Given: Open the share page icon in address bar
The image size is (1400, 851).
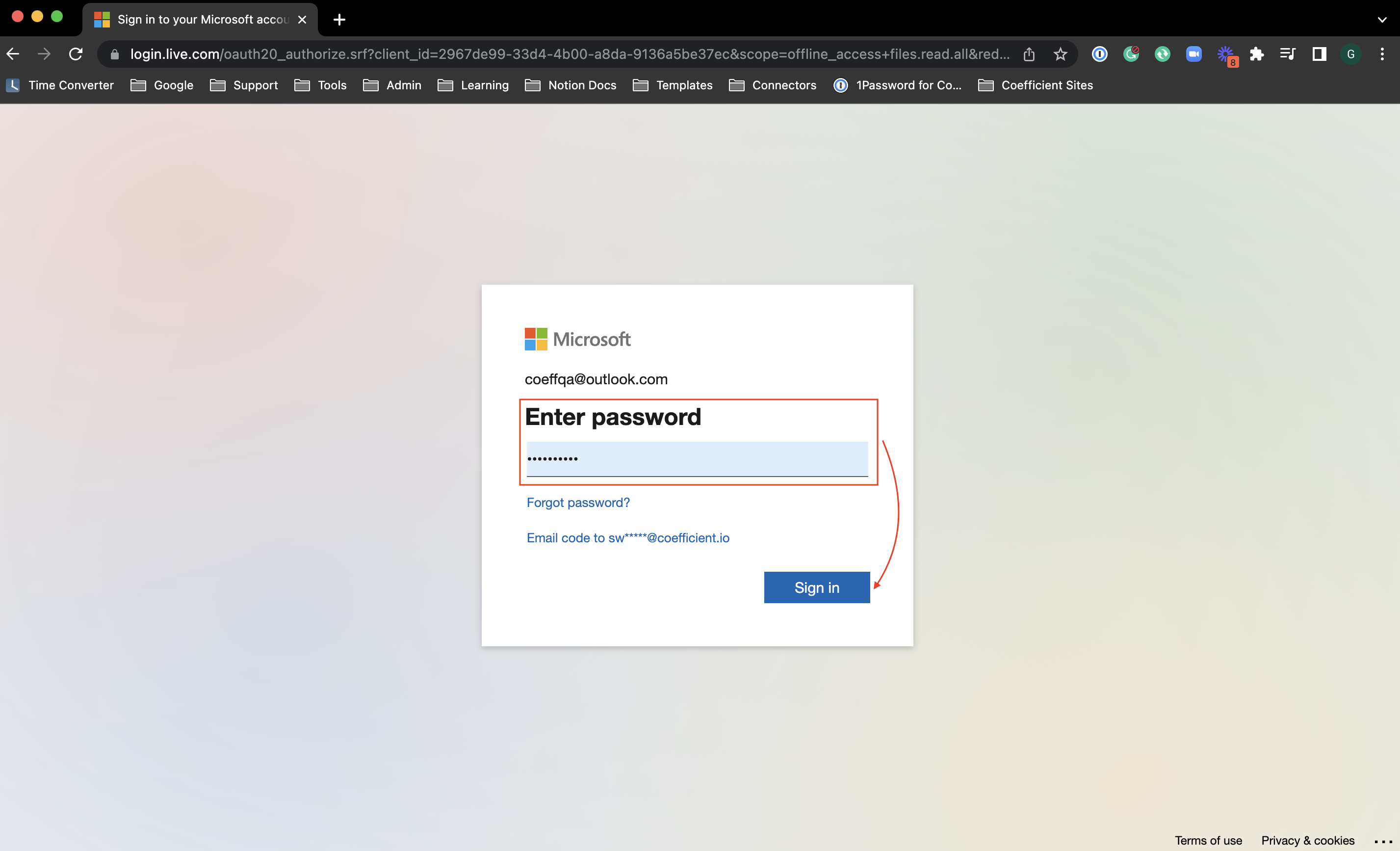Looking at the screenshot, I should click(x=1029, y=54).
